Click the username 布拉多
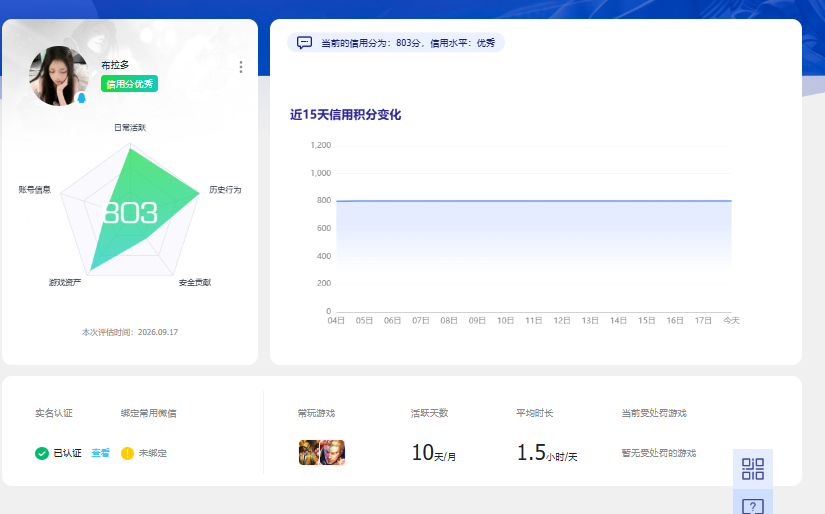The image size is (825, 514). 115,65
